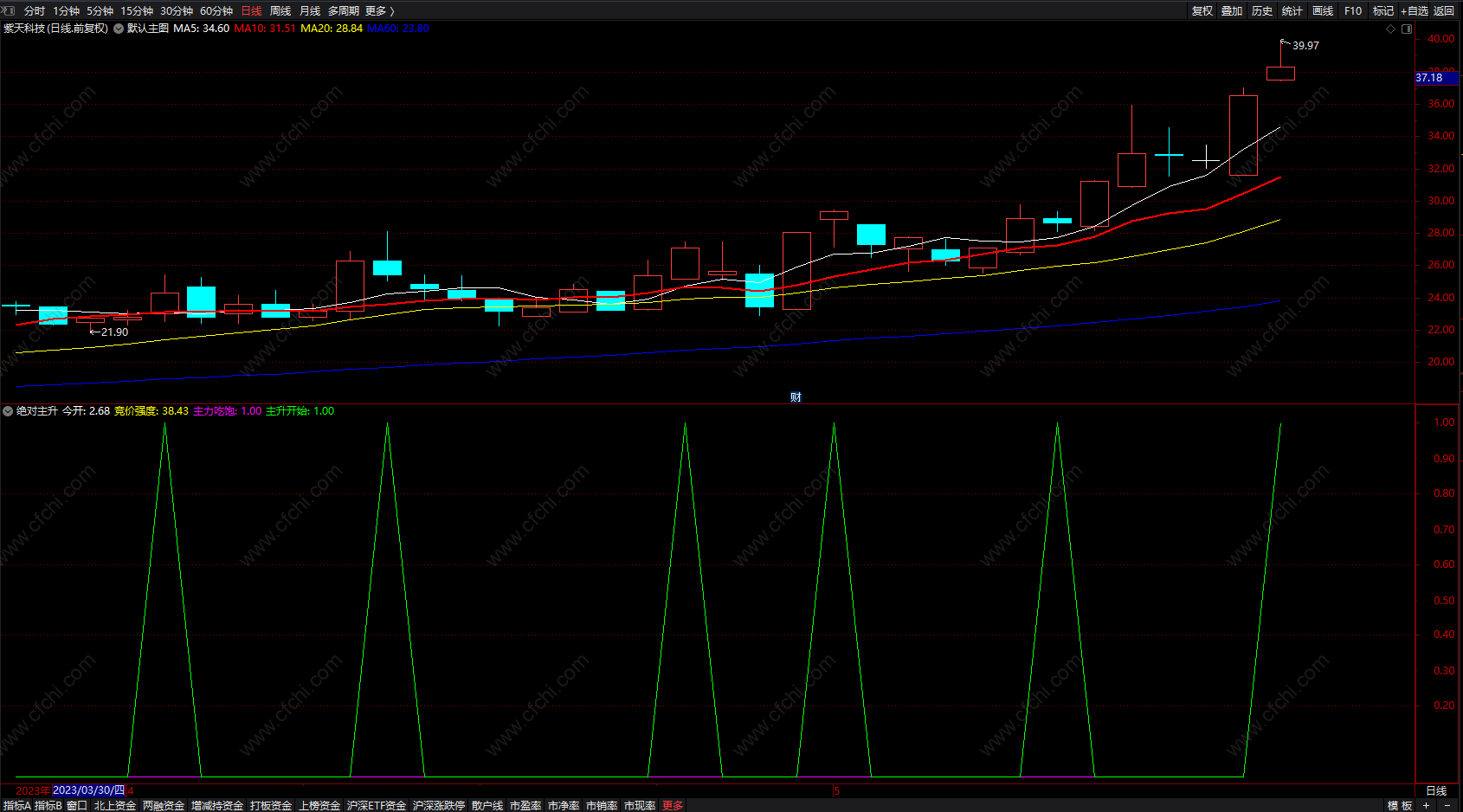Viewport: 1463px width, 812px height.
Task: Open the 北上资金 indicator
Action: point(115,805)
